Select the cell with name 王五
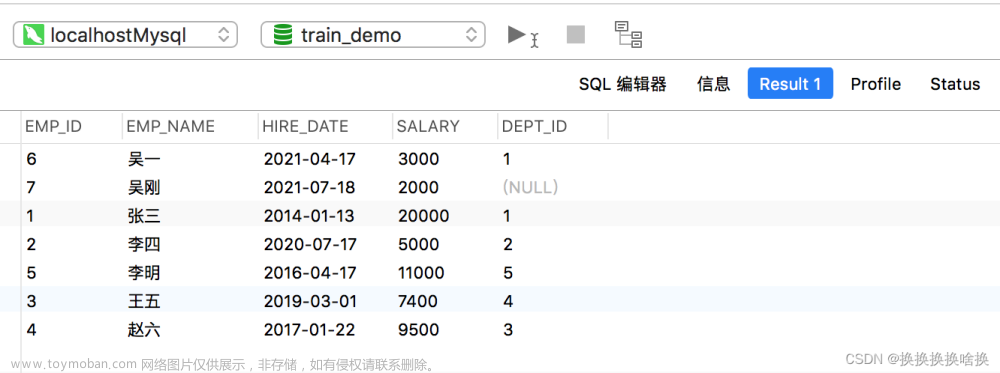 point(143,301)
